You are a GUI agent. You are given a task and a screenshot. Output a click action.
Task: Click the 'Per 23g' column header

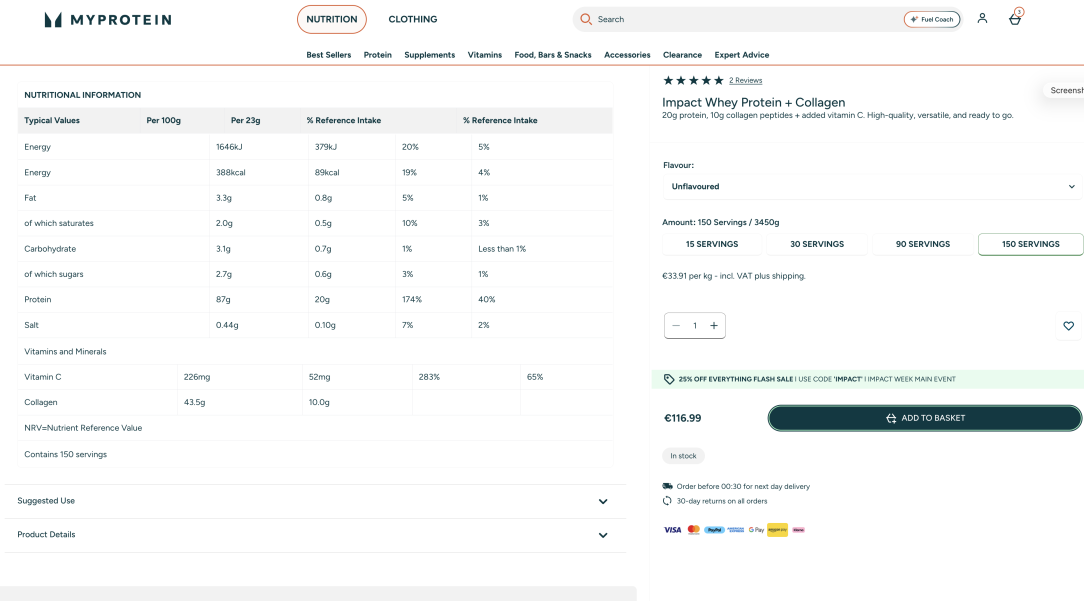(245, 120)
